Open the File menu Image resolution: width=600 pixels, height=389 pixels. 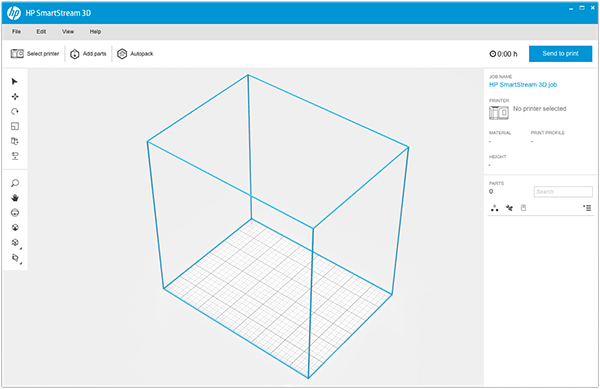tap(16, 31)
